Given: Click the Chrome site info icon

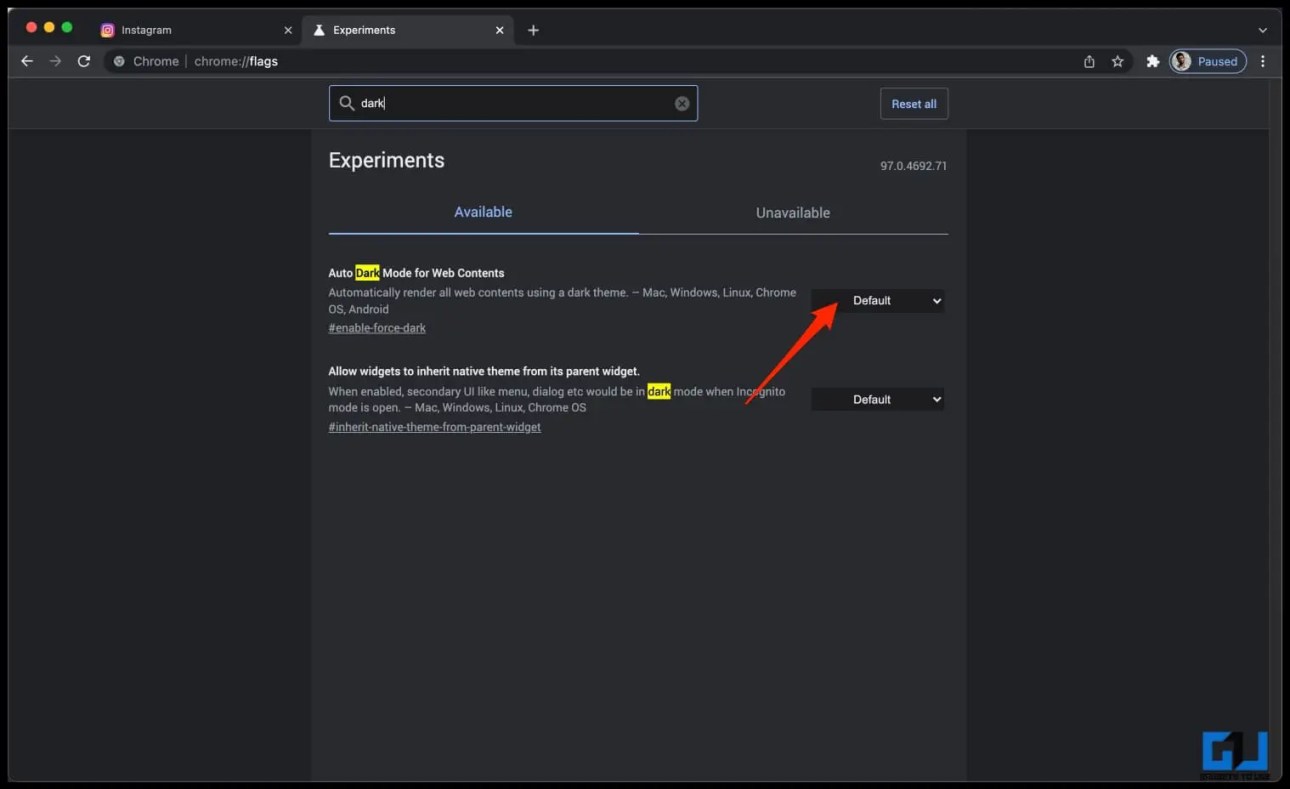Looking at the screenshot, I should pyautogui.click(x=119, y=61).
